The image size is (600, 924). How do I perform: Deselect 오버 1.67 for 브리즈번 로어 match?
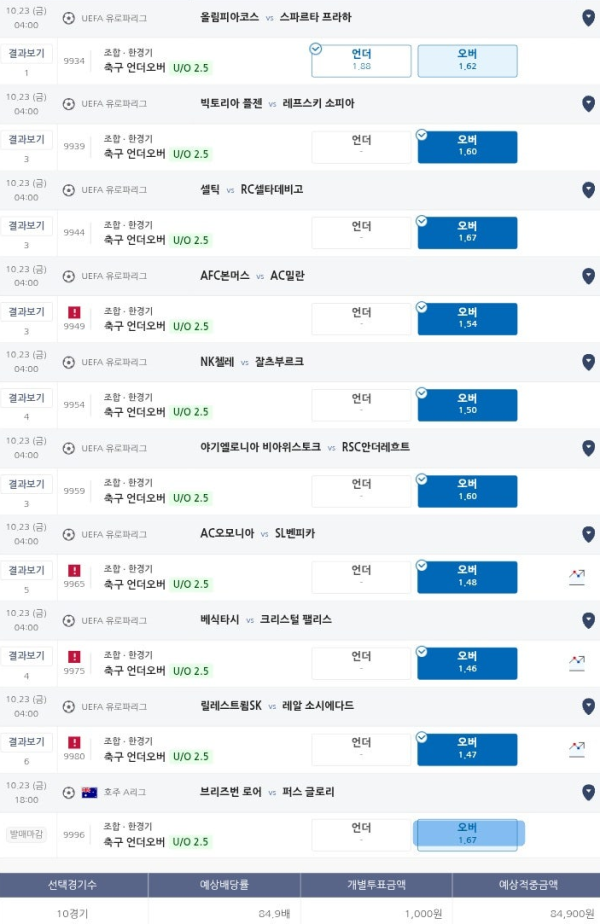467,834
